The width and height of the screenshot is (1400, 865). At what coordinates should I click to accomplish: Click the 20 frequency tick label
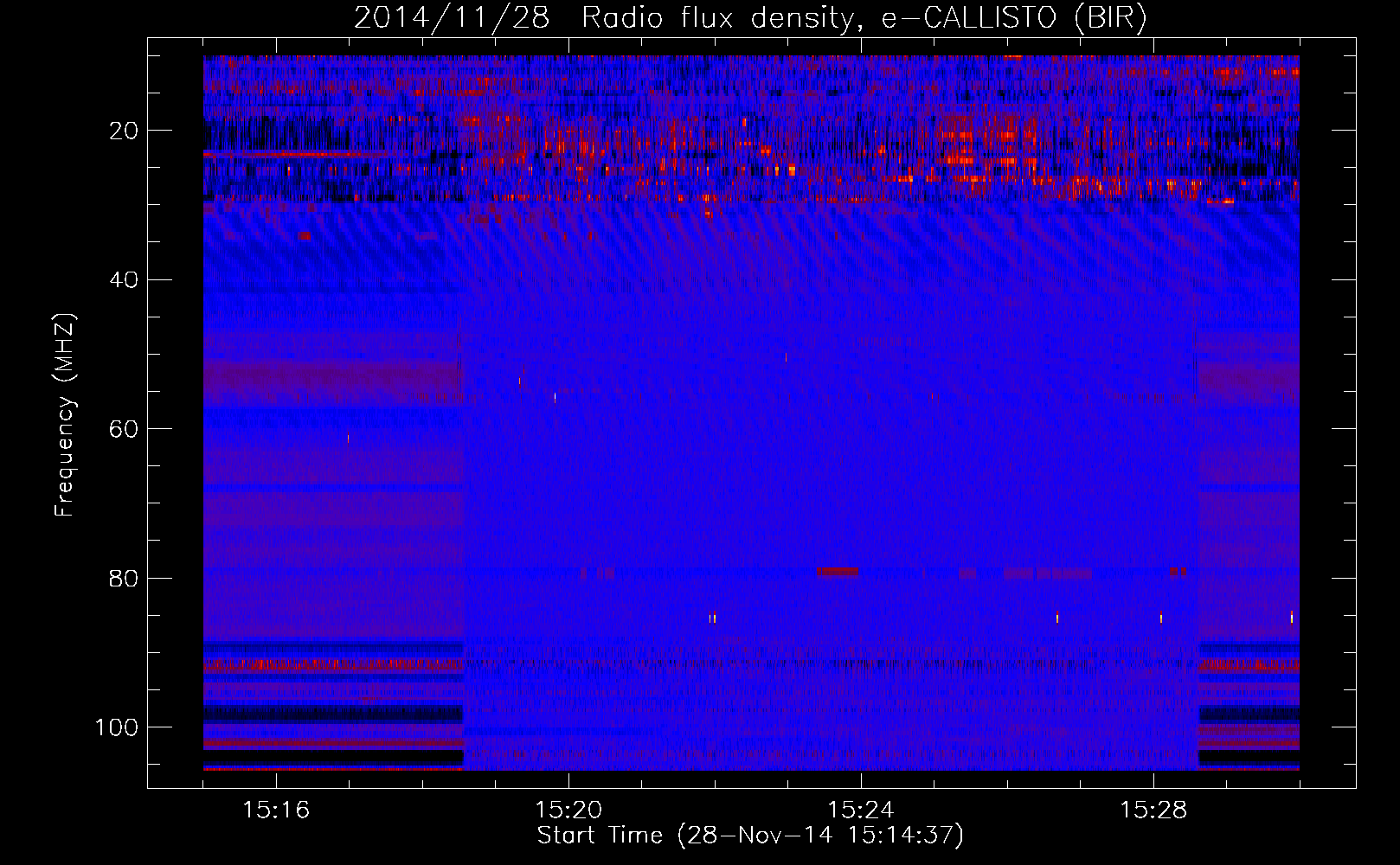pyautogui.click(x=125, y=131)
